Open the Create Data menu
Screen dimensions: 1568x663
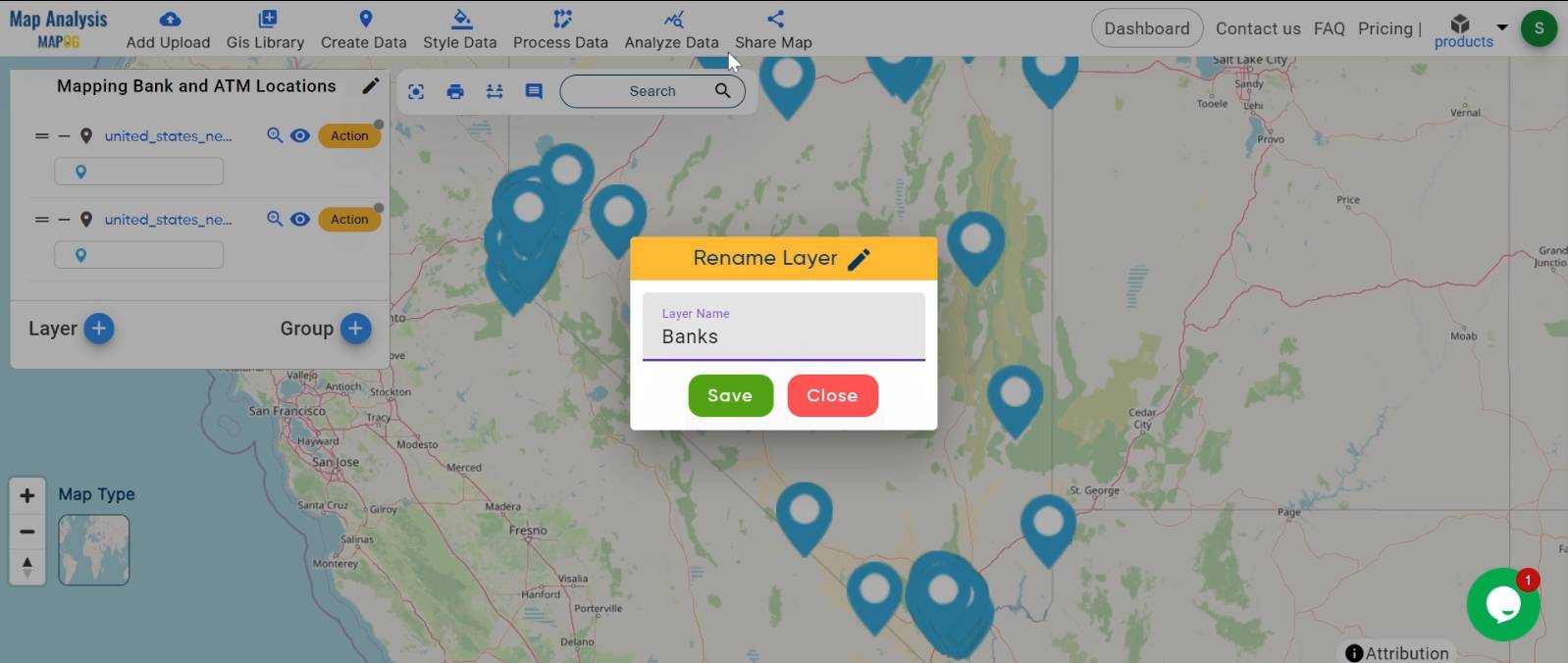(x=363, y=29)
